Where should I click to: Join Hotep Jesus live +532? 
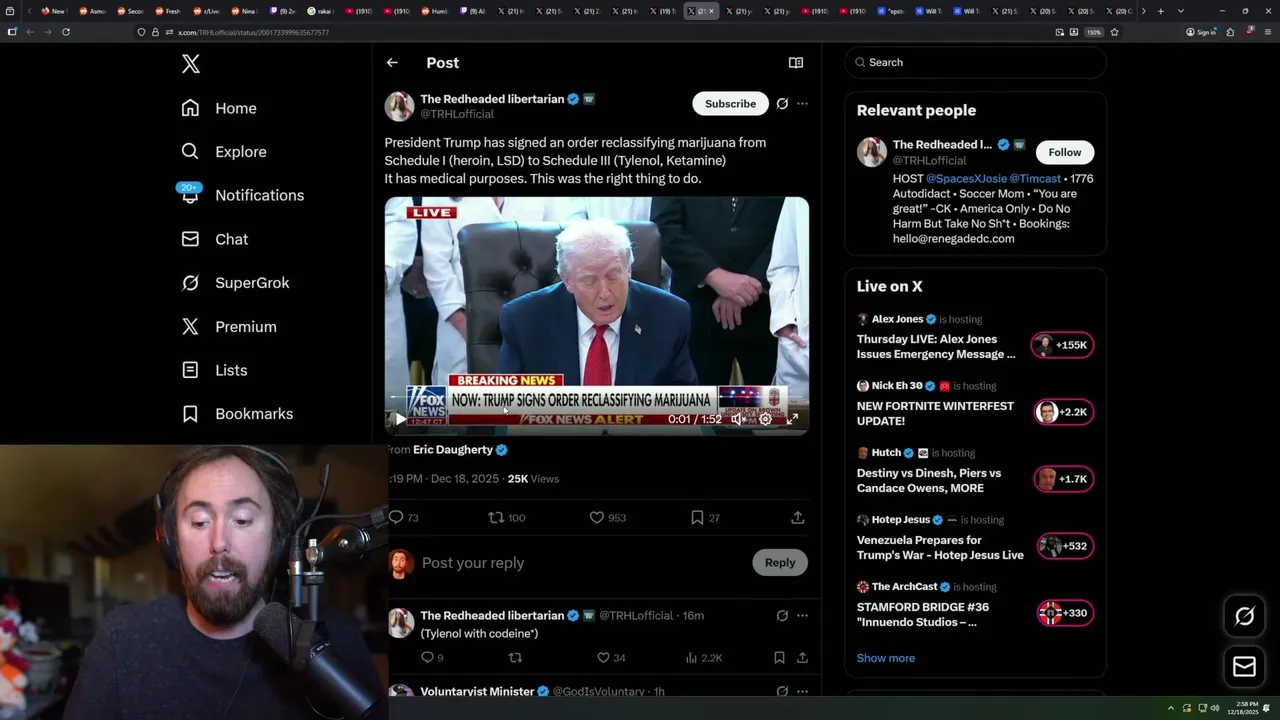1063,546
